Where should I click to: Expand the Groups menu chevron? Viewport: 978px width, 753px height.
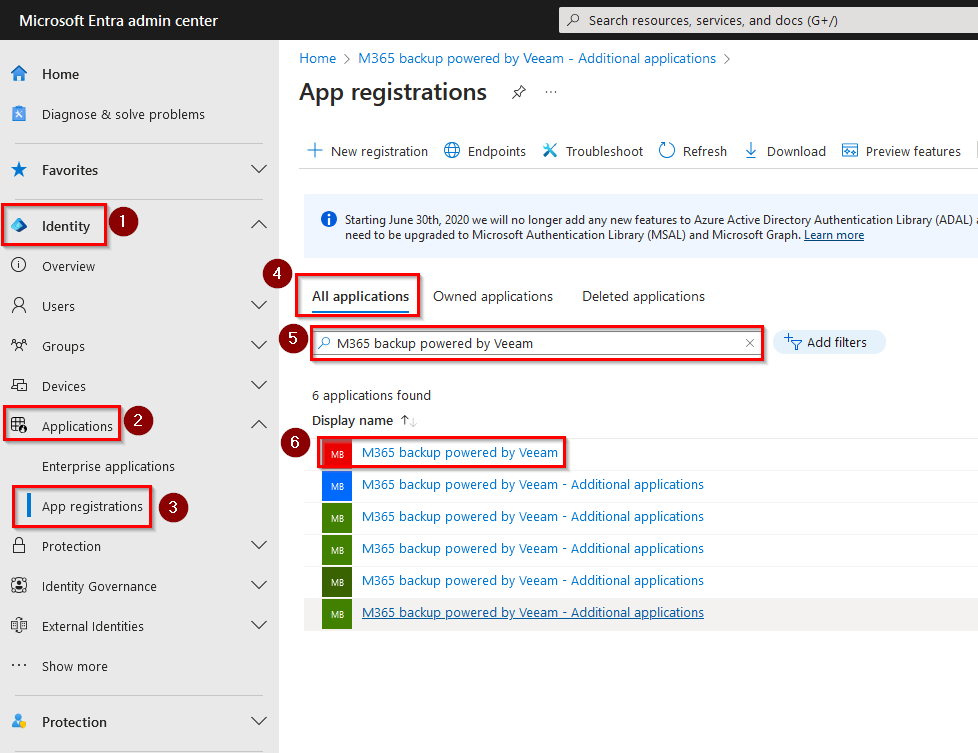pyautogui.click(x=259, y=345)
